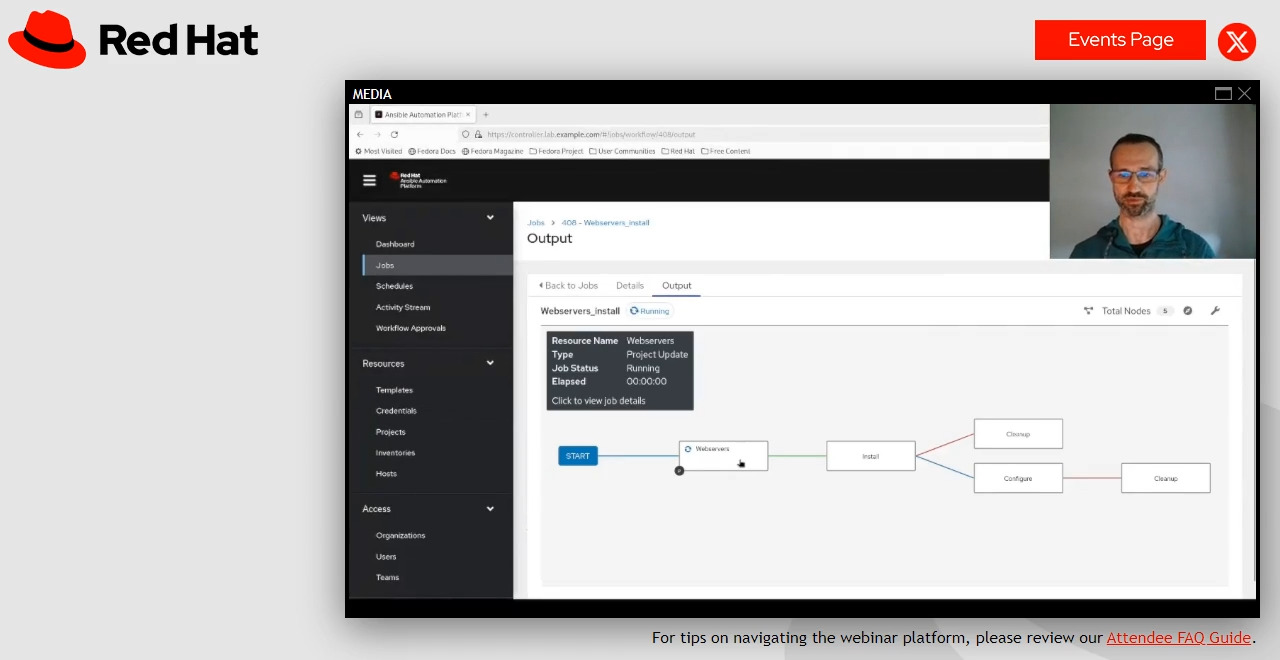Image resolution: width=1280 pixels, height=660 pixels.
Task: Open Templates in the sidebar
Action: point(394,390)
